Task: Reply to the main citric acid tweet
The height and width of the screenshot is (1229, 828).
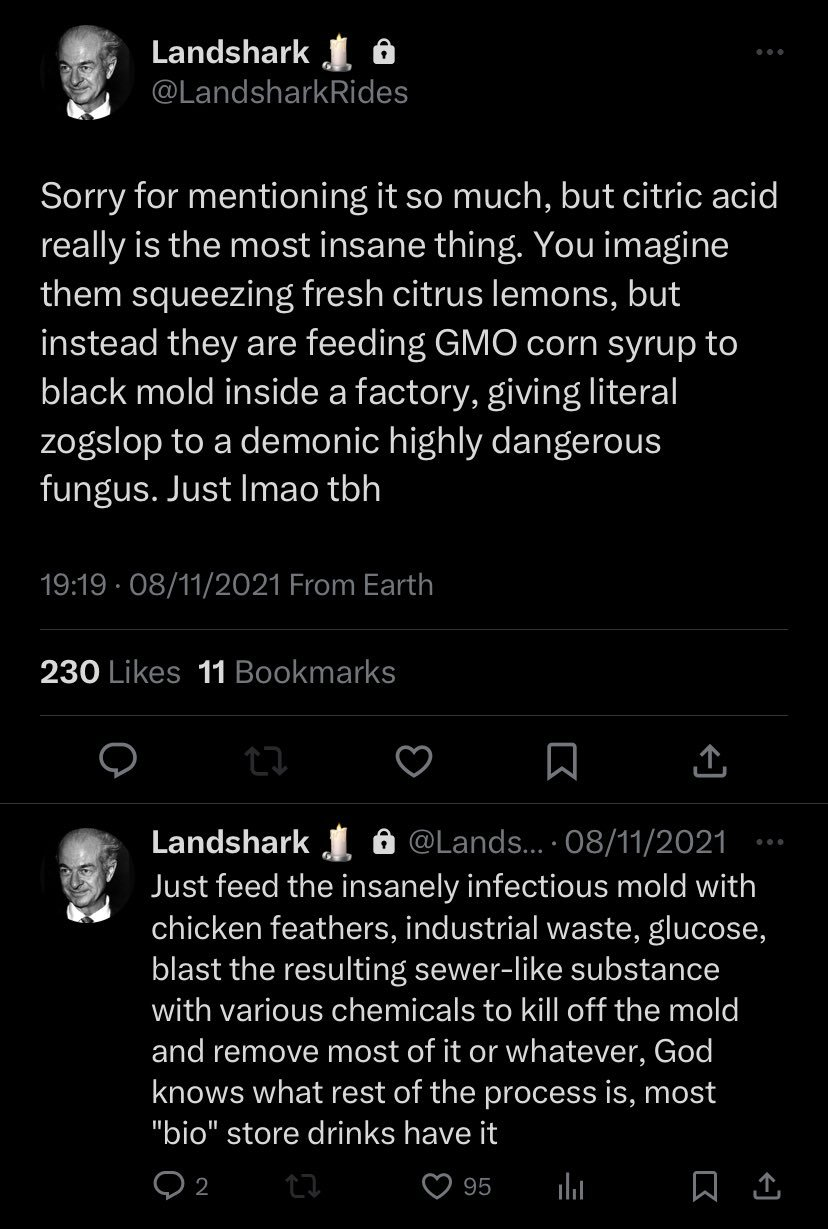Action: pos(119,762)
